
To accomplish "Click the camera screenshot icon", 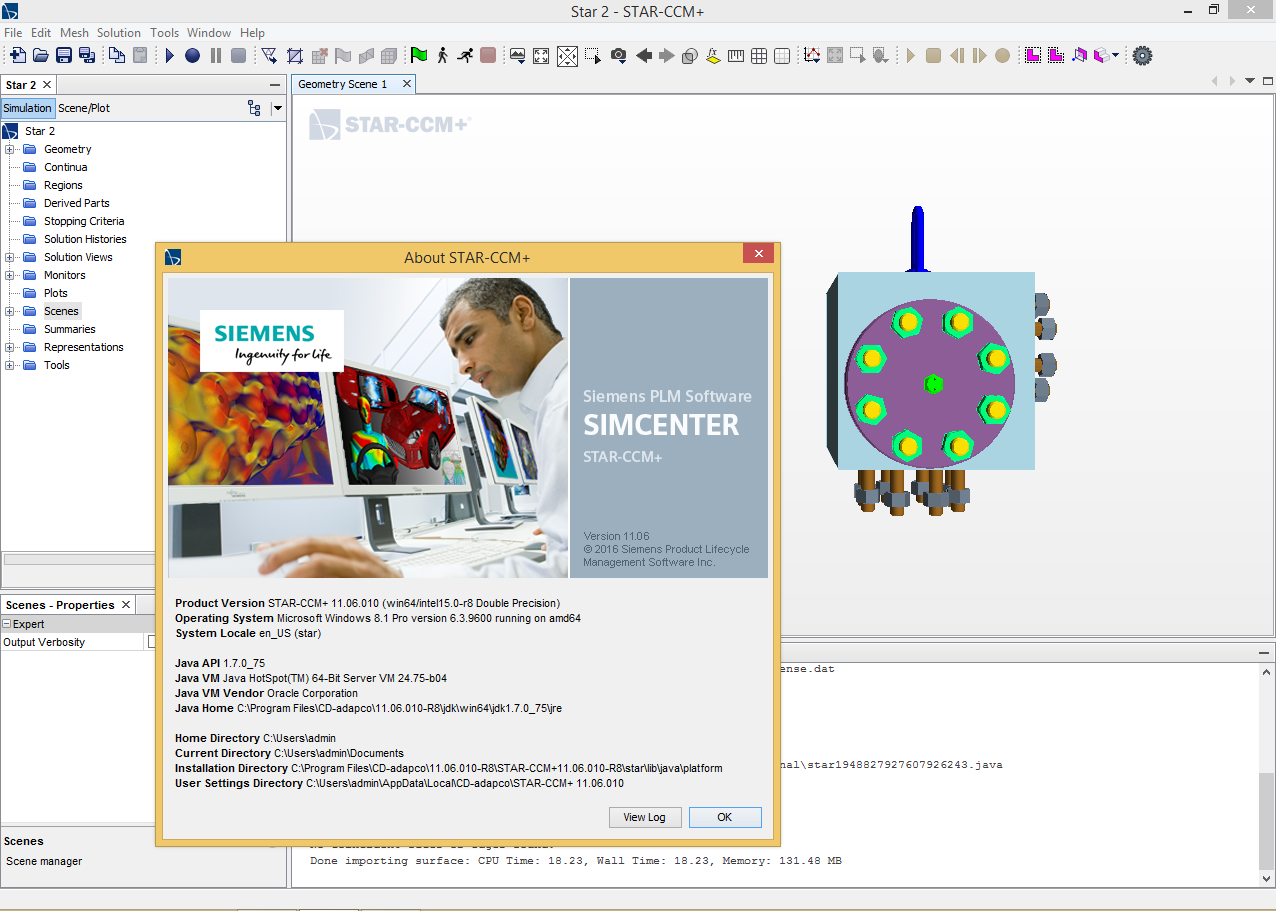I will pos(619,56).
